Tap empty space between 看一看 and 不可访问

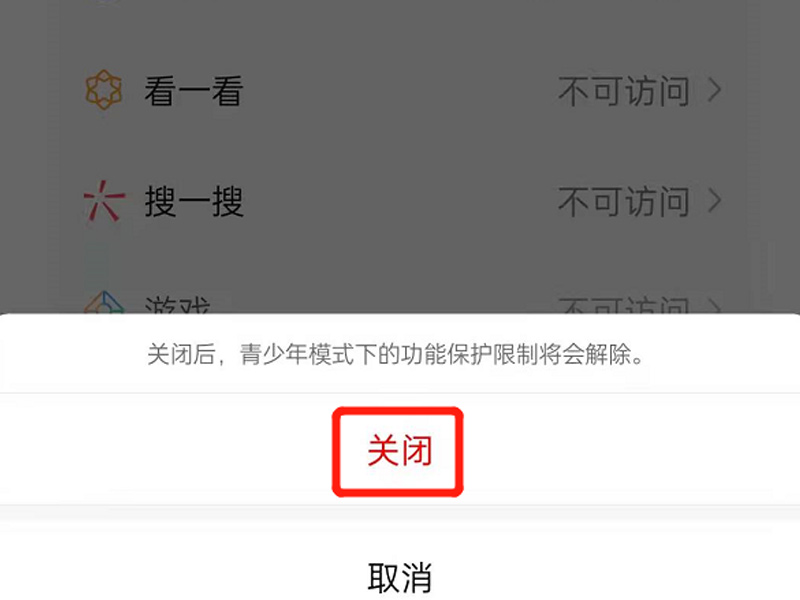pos(400,91)
